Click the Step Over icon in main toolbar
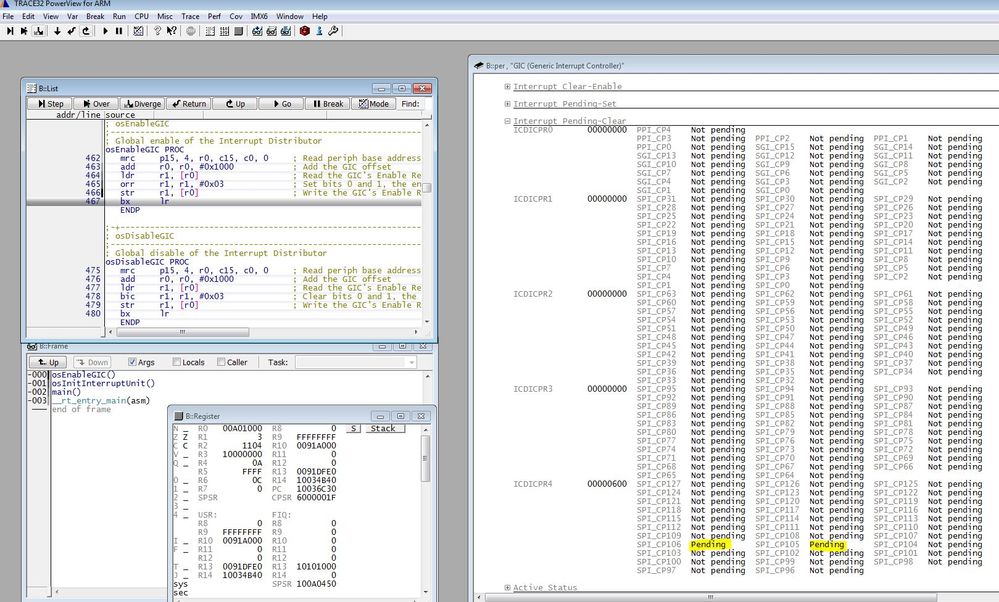This screenshot has width=999, height=602. 24,31
